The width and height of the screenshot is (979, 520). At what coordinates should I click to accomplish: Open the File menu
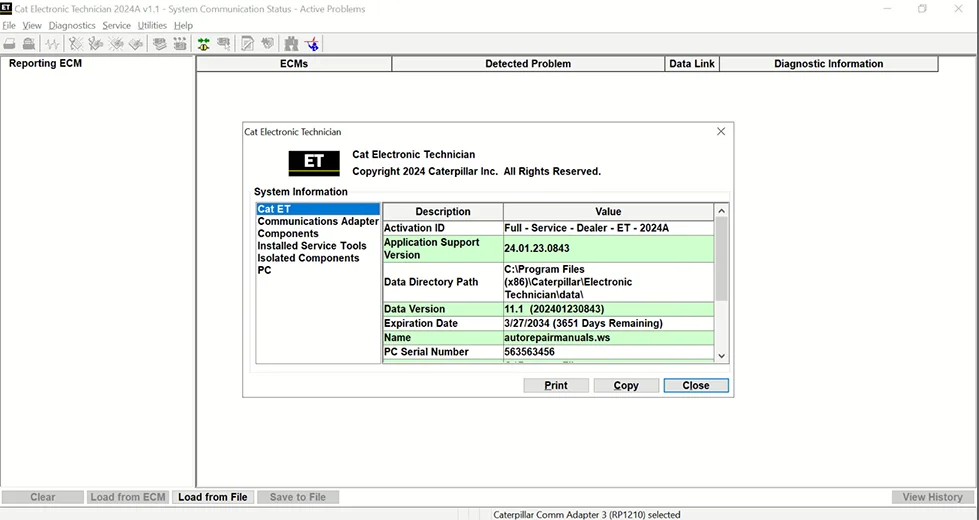[x=9, y=25]
